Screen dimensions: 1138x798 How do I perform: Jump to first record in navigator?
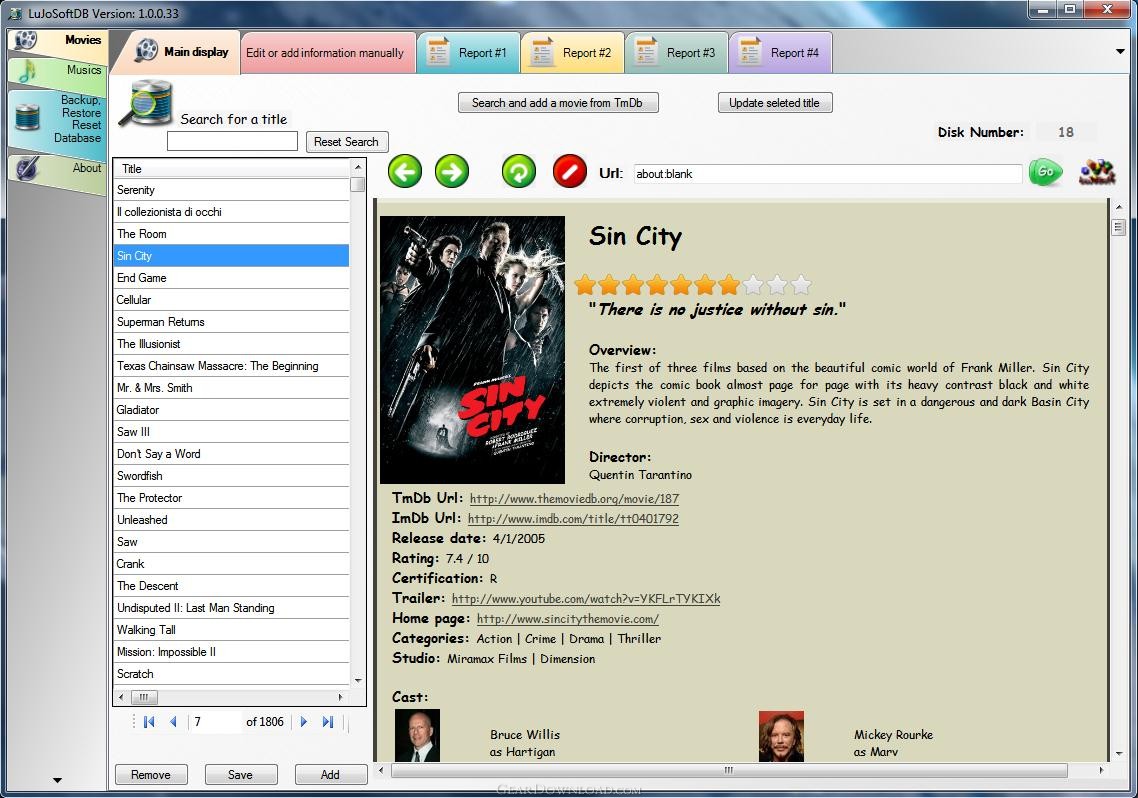pos(150,722)
